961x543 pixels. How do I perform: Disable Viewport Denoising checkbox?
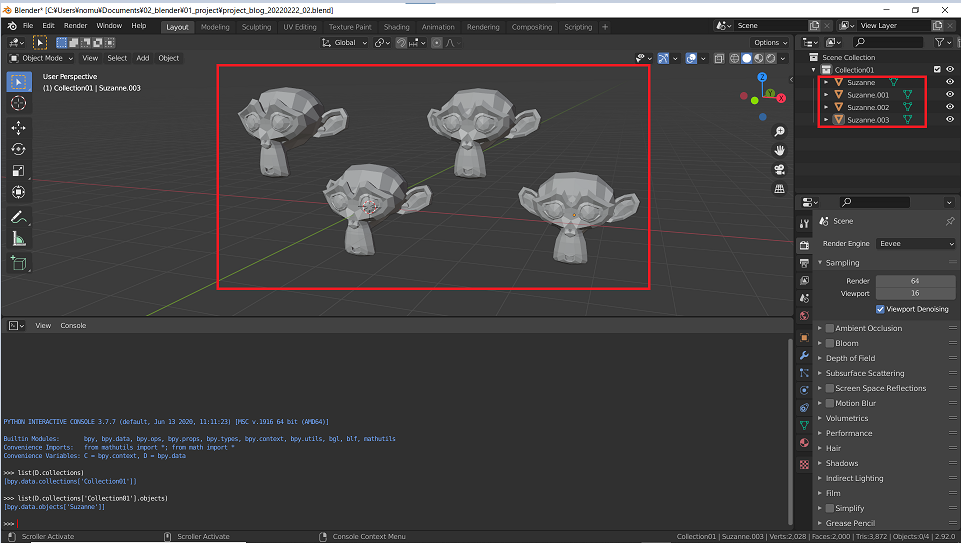point(880,309)
